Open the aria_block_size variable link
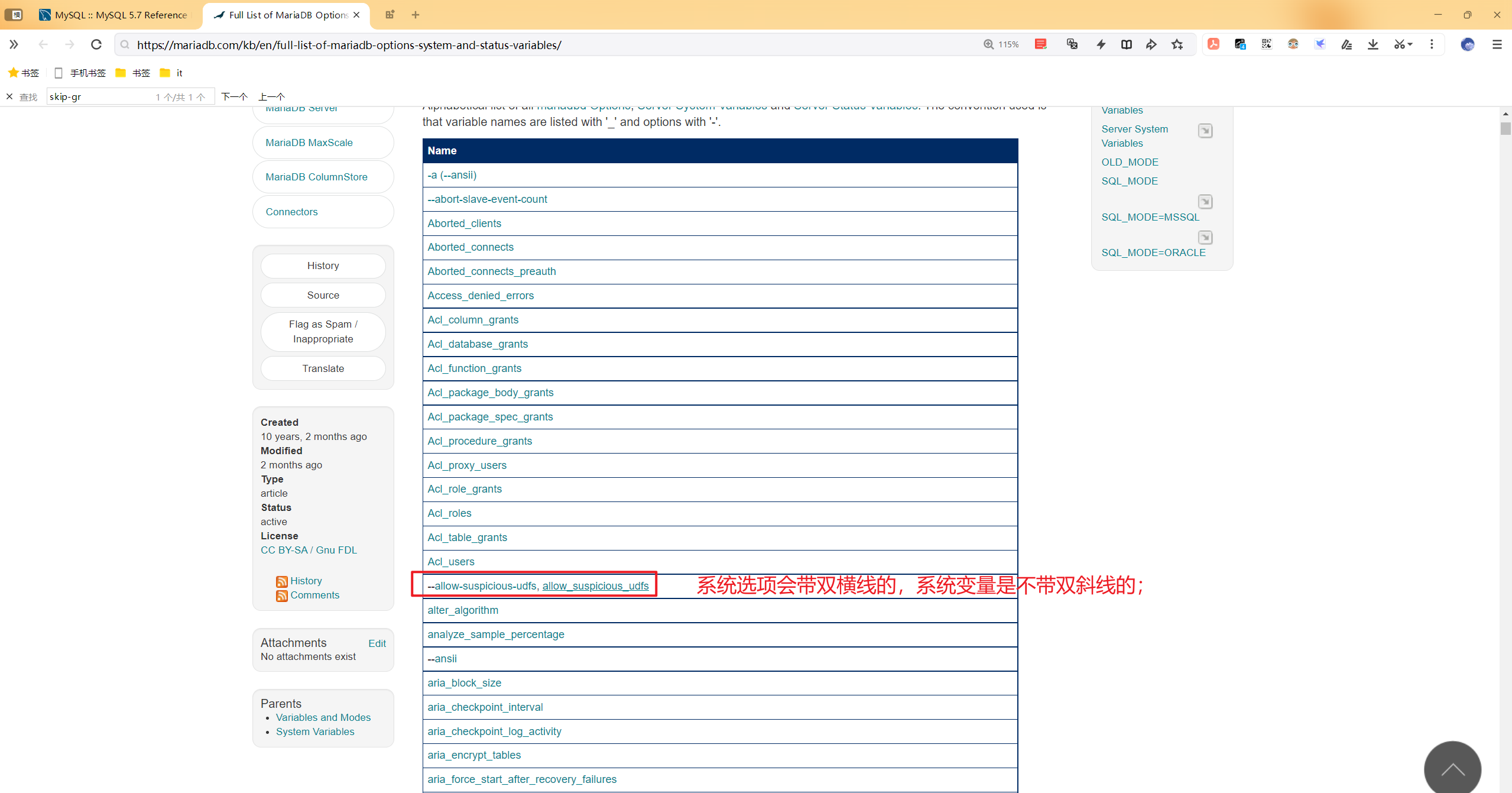The image size is (1512, 793). [464, 683]
